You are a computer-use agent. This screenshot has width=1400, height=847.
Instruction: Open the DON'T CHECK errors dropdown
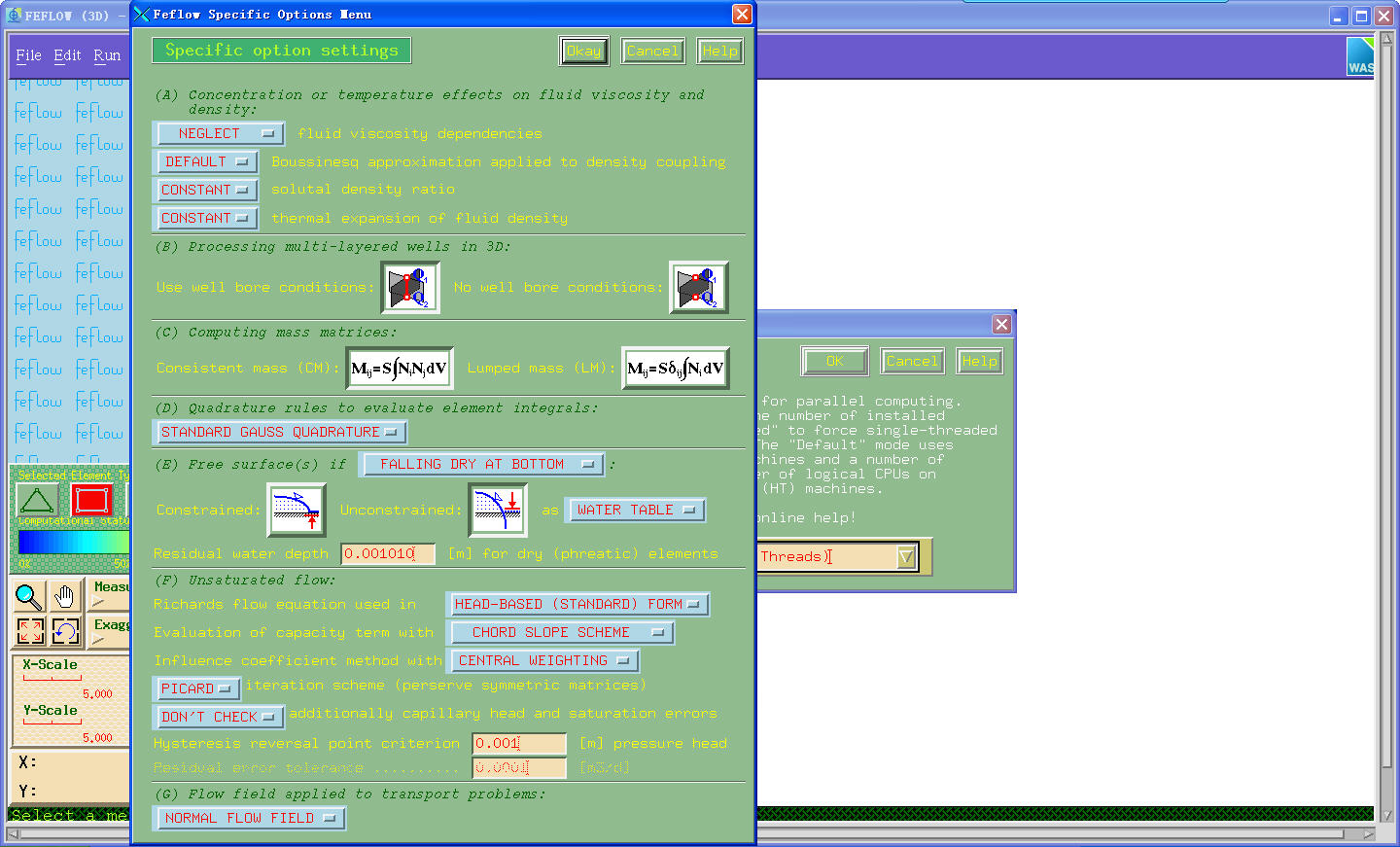tap(219, 717)
